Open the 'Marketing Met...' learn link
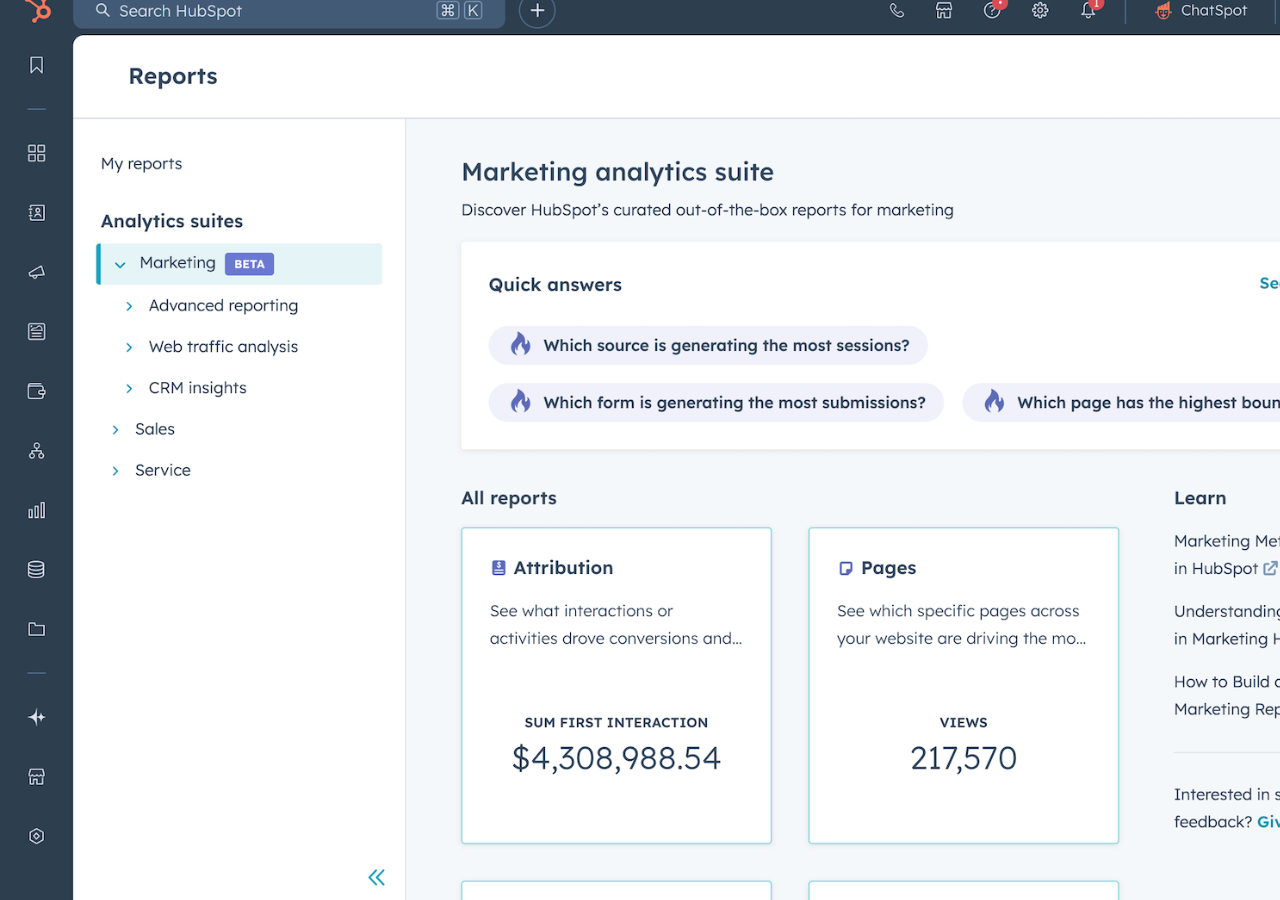This screenshot has width=1280, height=900. pos(1227,554)
